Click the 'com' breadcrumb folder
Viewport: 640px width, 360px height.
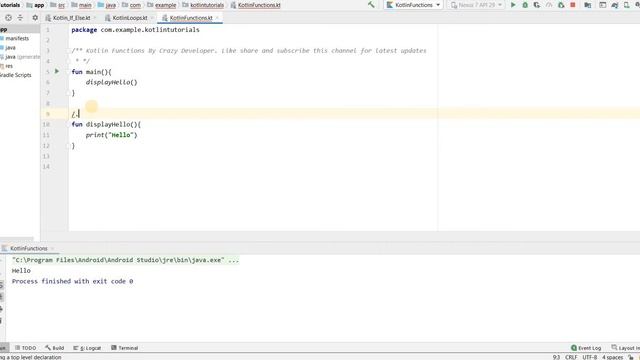pyautogui.click(x=131, y=5)
